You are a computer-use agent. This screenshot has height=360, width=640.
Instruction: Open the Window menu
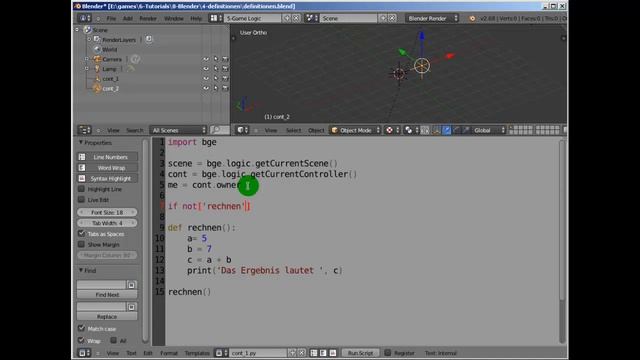coord(173,18)
